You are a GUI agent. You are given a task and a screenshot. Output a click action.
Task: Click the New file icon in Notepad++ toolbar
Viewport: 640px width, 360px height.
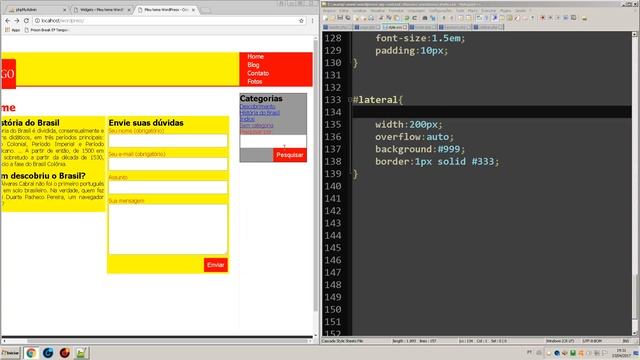[325, 18]
